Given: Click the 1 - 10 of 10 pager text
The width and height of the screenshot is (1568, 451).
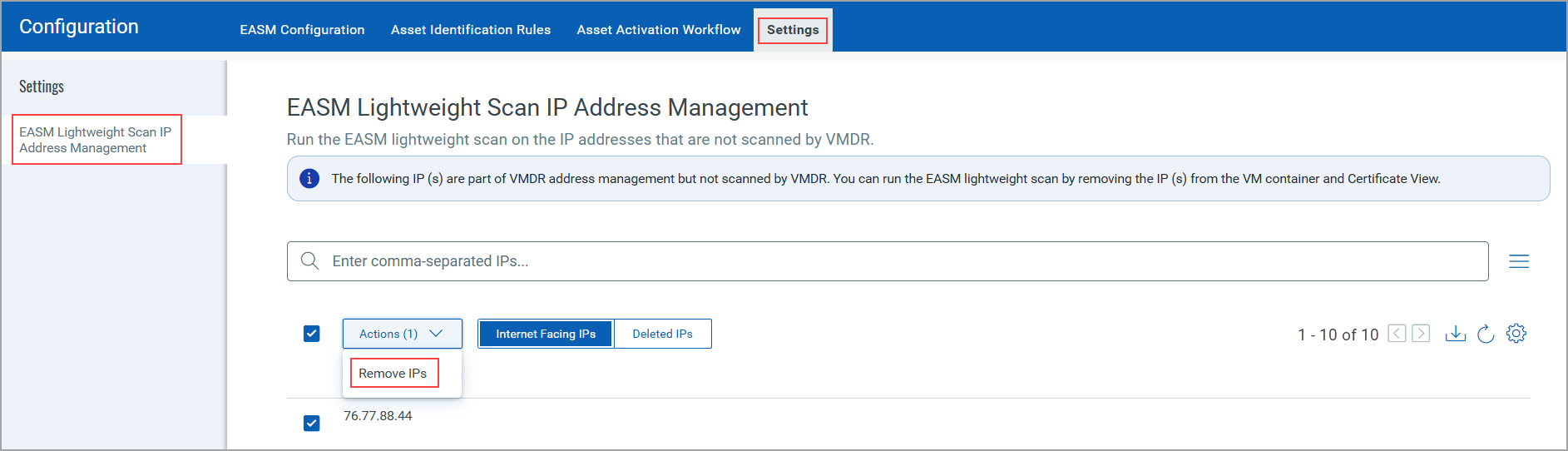Looking at the screenshot, I should (1338, 335).
